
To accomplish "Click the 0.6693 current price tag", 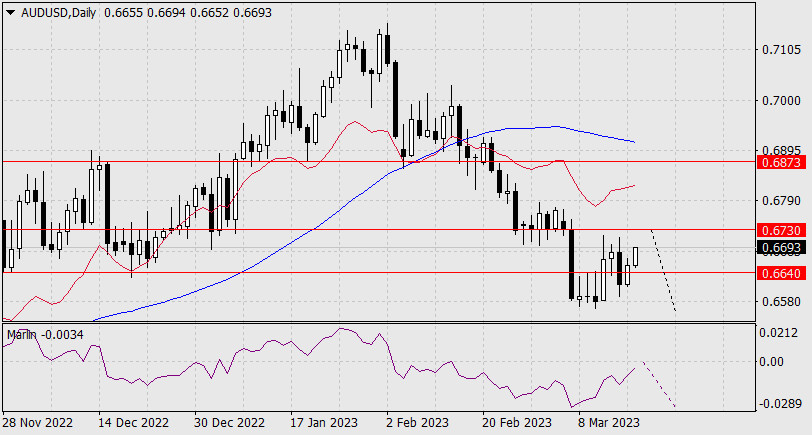I will pos(782,247).
